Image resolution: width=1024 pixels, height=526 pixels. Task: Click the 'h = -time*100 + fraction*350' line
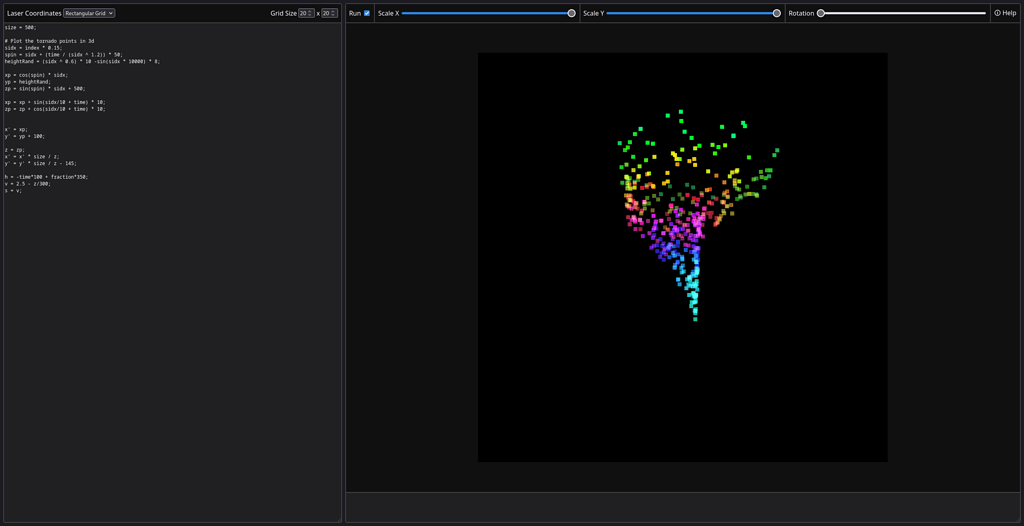pos(46,177)
